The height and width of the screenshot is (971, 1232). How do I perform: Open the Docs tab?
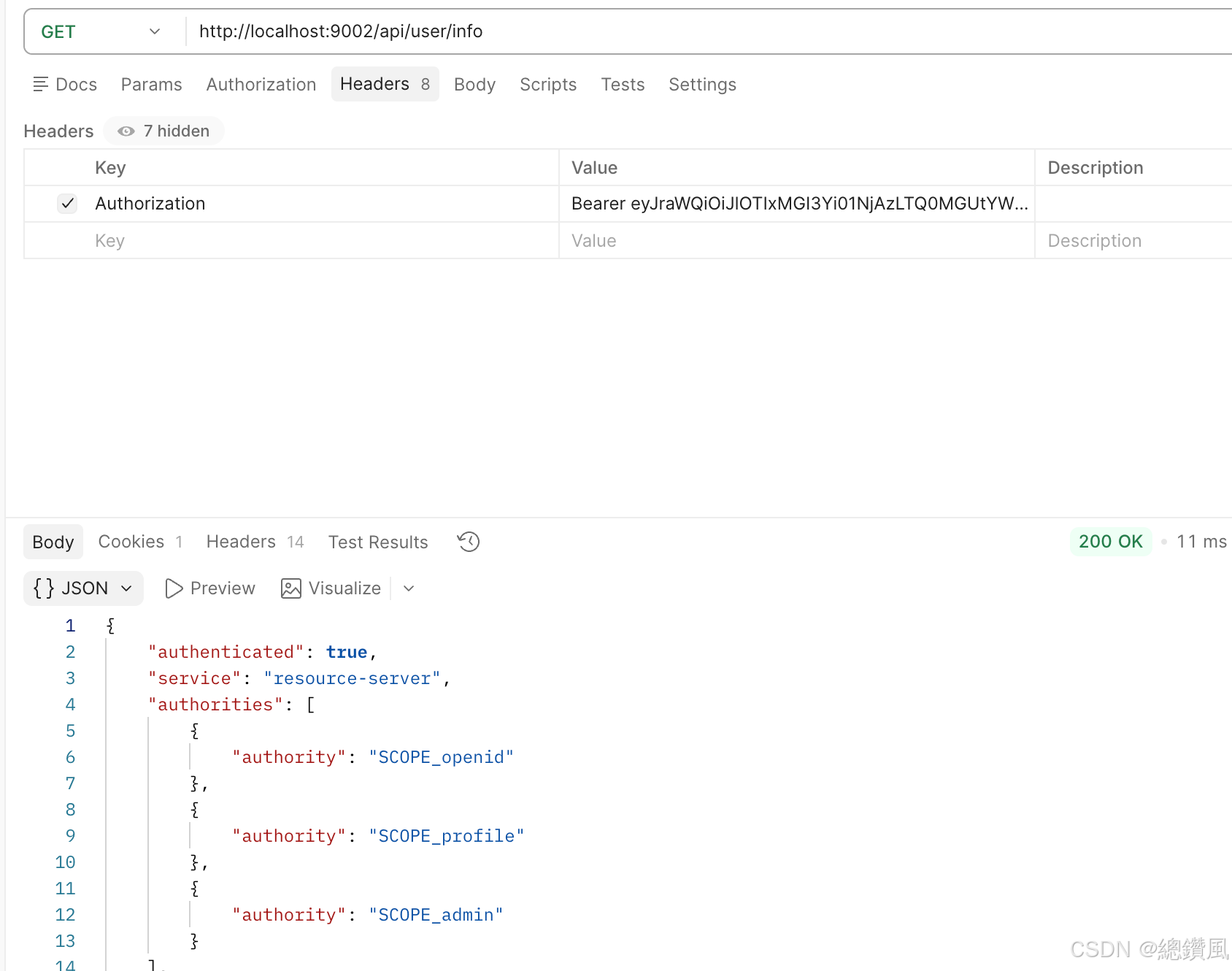point(65,85)
